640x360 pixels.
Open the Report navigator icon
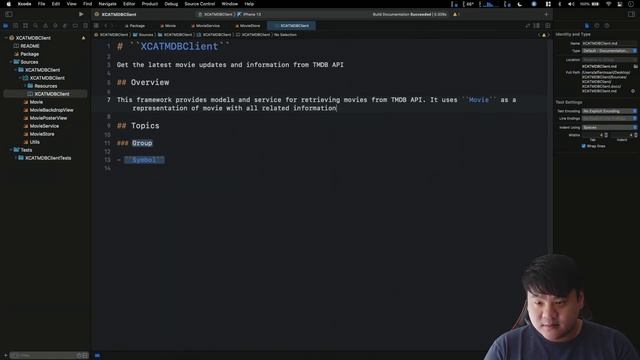(x=85, y=25)
